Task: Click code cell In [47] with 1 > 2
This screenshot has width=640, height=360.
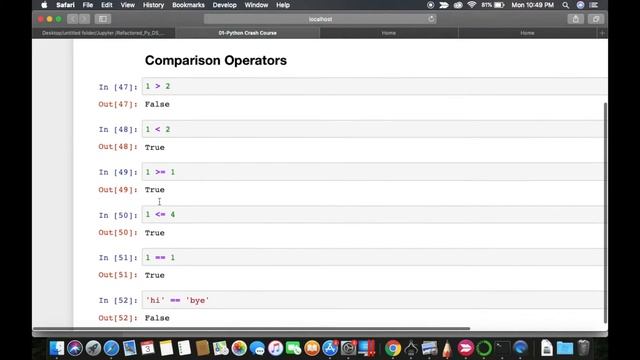Action: [x=374, y=87]
